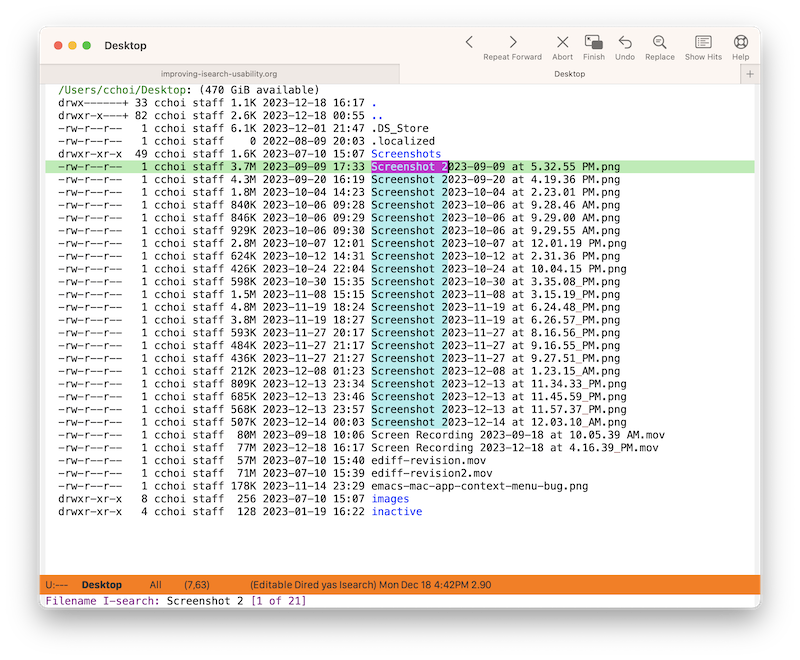This screenshot has width=800, height=660.
Task: Click Screenshot 2023-11-19 at 6.26.57 PM.png
Action: pyautogui.click(x=495, y=320)
